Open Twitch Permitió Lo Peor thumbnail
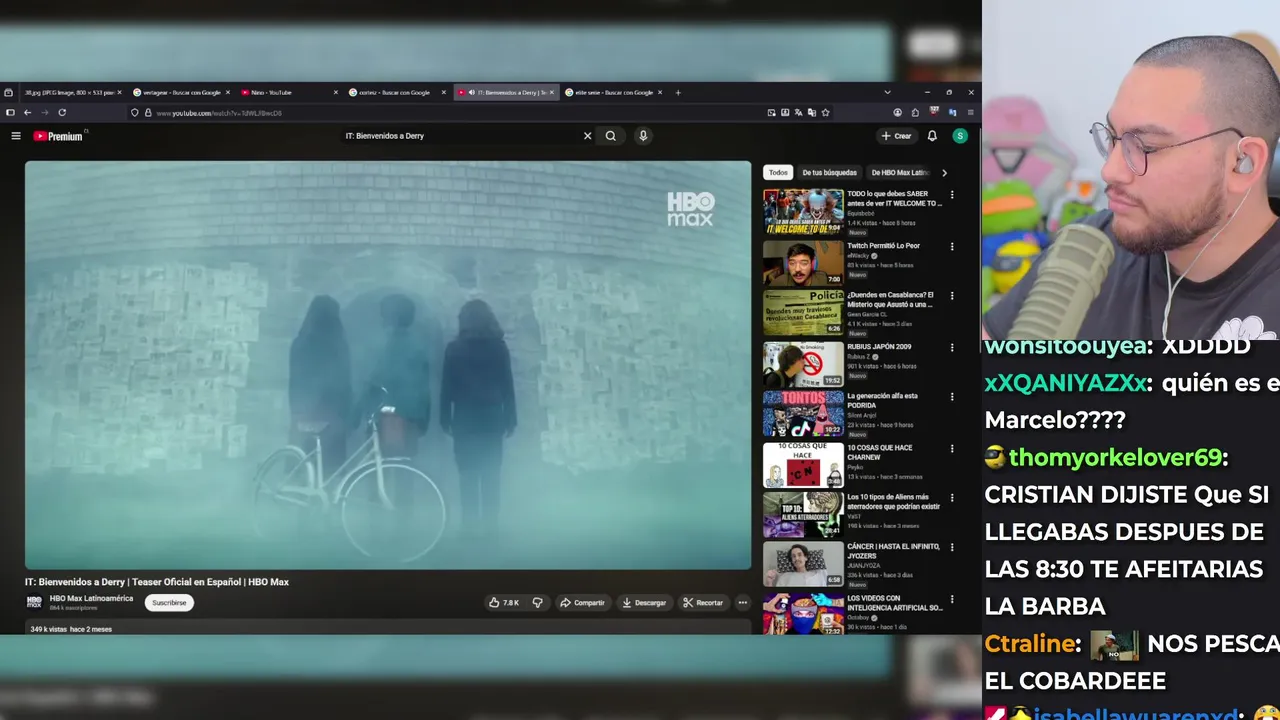 click(x=803, y=262)
